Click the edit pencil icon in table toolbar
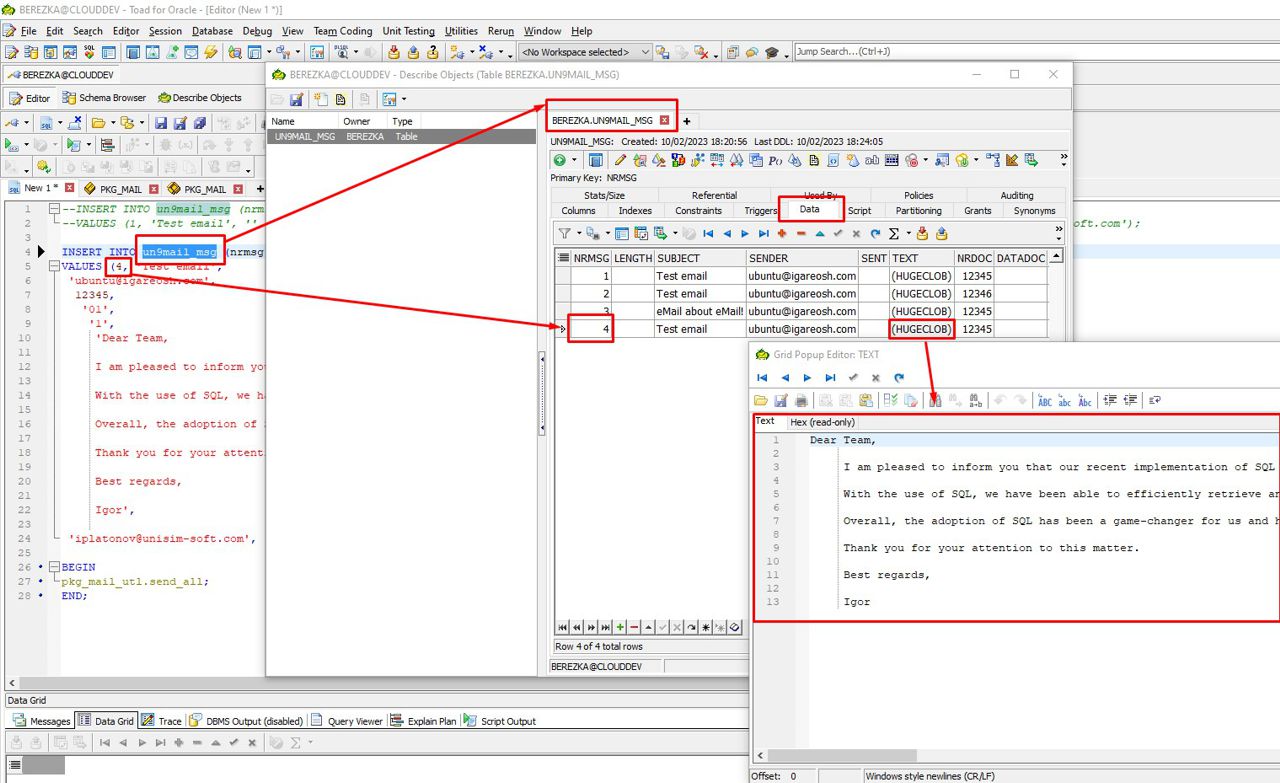Viewport: 1280px width, 783px height. (620, 160)
